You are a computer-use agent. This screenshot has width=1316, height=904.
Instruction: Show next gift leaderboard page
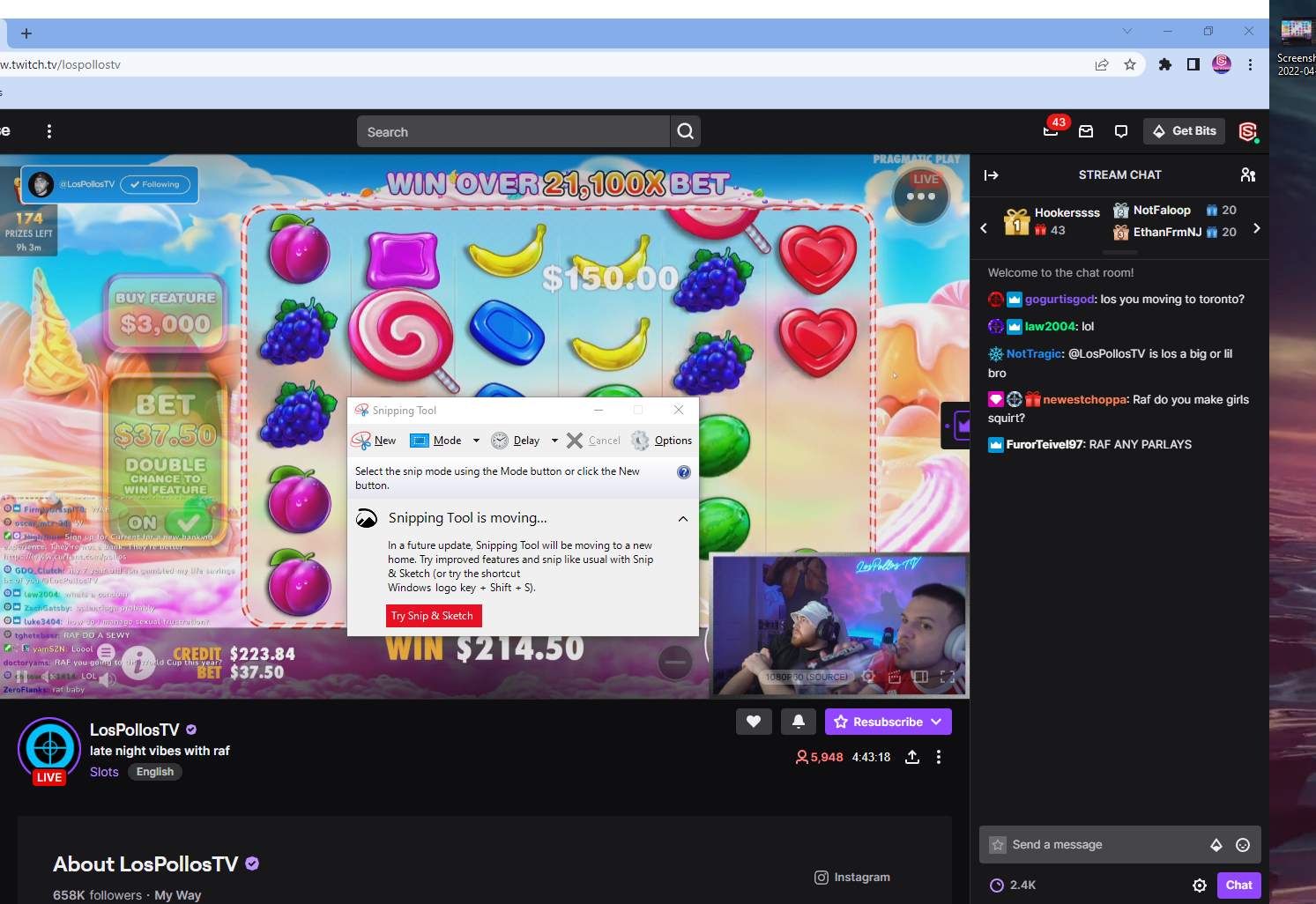pyautogui.click(x=1257, y=228)
